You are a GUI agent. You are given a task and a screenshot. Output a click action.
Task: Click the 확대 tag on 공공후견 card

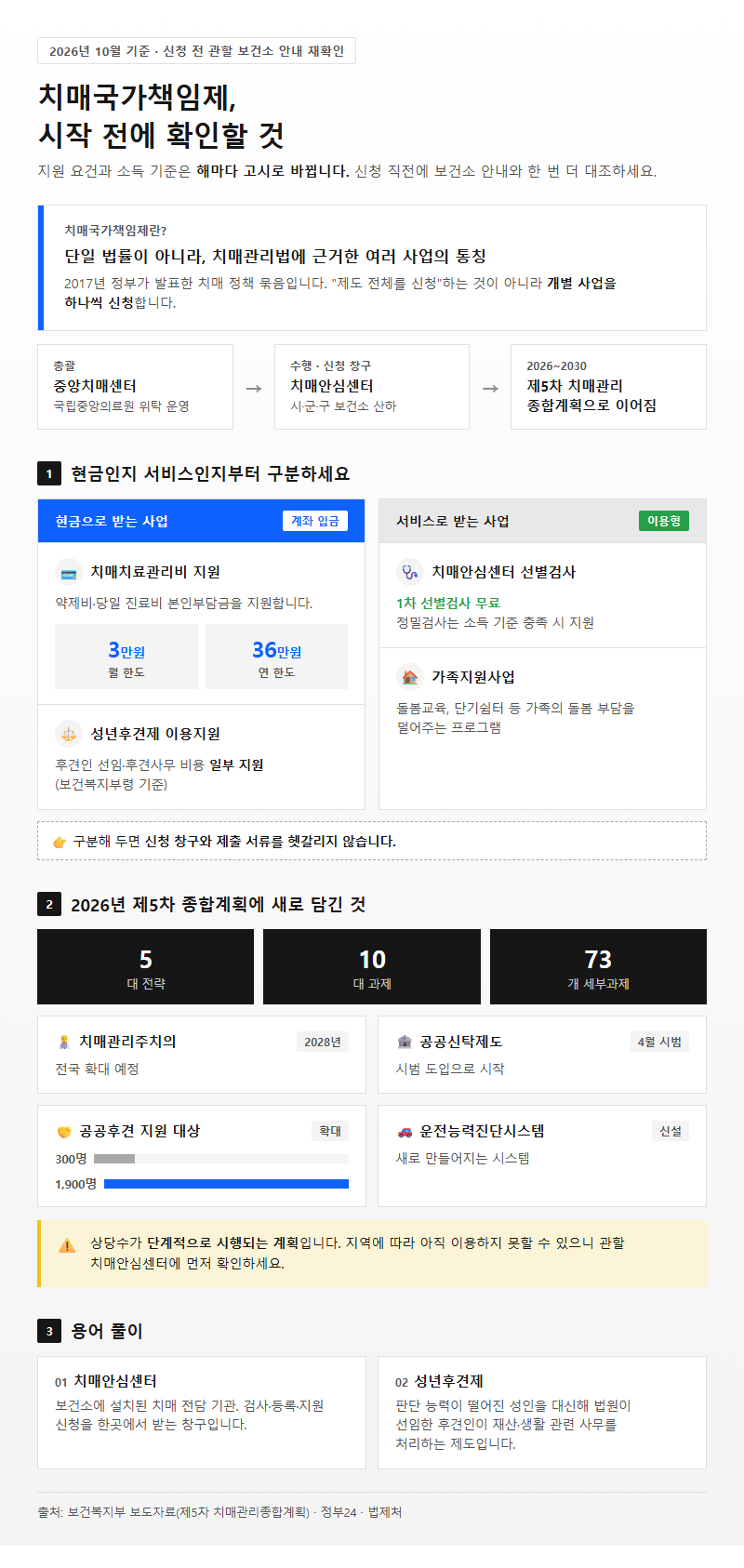(330, 1131)
